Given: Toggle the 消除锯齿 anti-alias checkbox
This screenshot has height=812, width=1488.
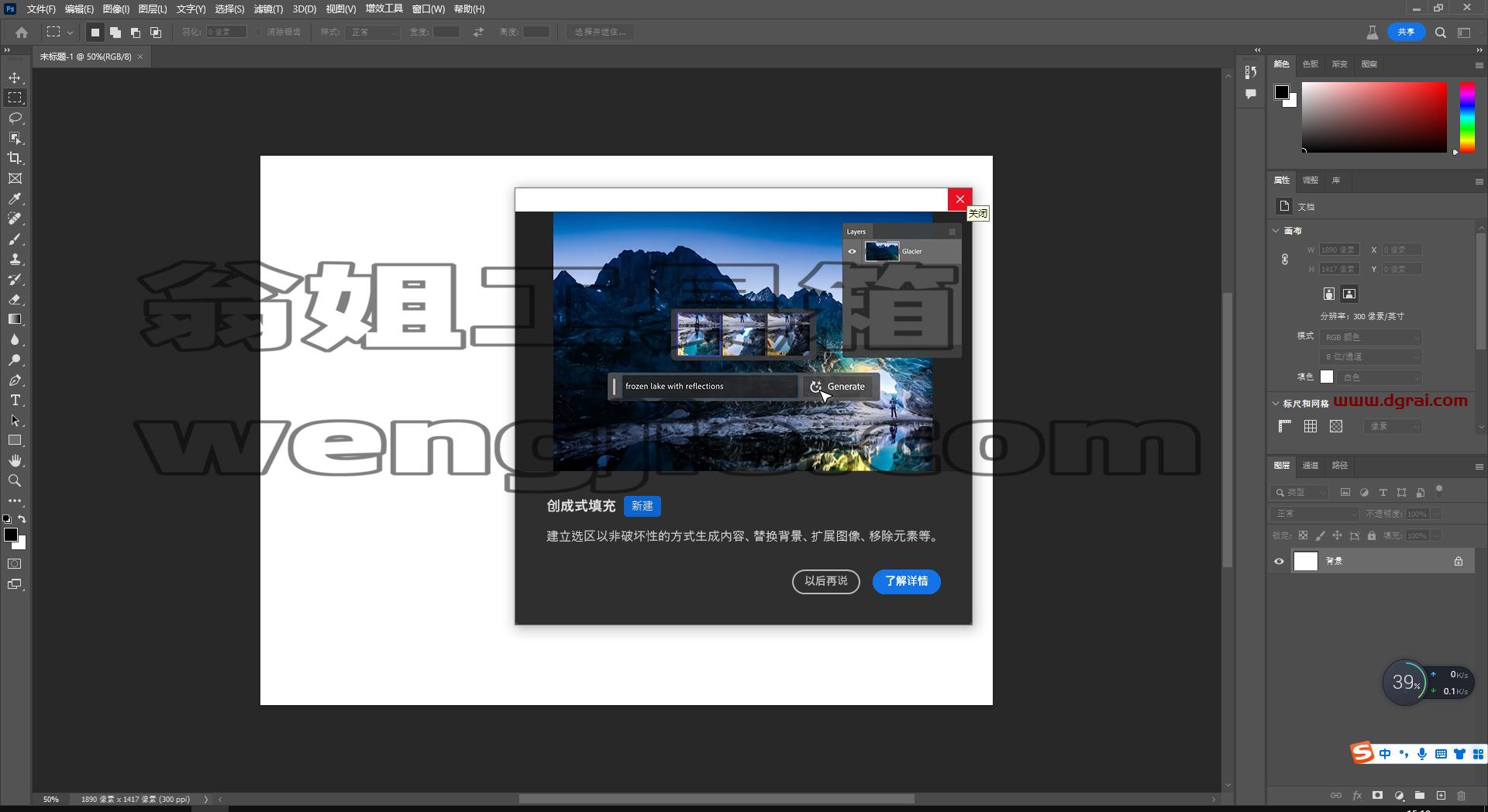Looking at the screenshot, I should [x=259, y=32].
